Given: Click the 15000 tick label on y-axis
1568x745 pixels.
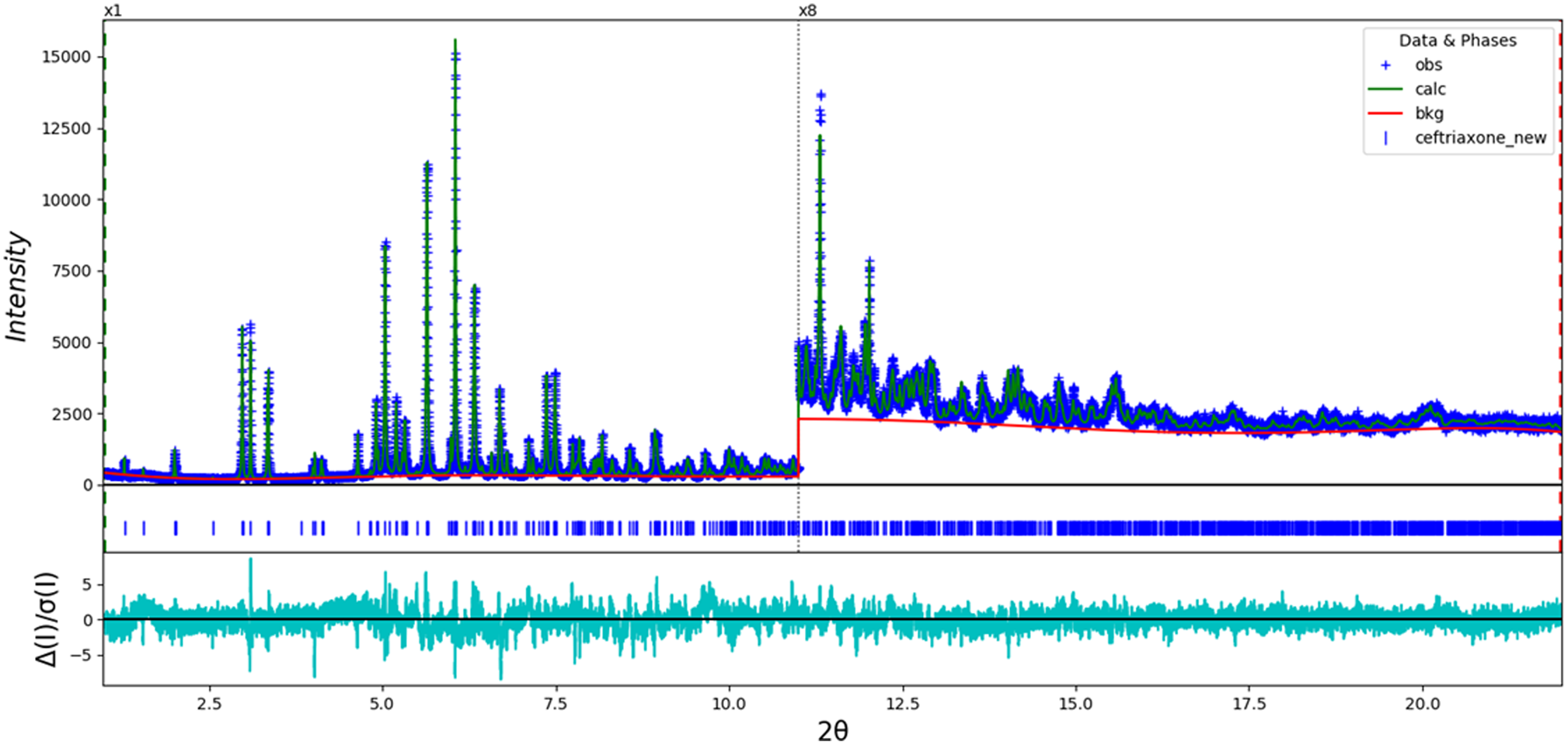Looking at the screenshot, I should click(x=66, y=57).
